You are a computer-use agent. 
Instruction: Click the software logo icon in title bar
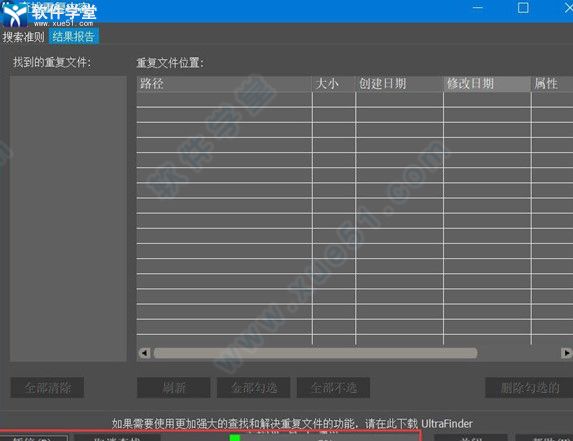tap(14, 14)
